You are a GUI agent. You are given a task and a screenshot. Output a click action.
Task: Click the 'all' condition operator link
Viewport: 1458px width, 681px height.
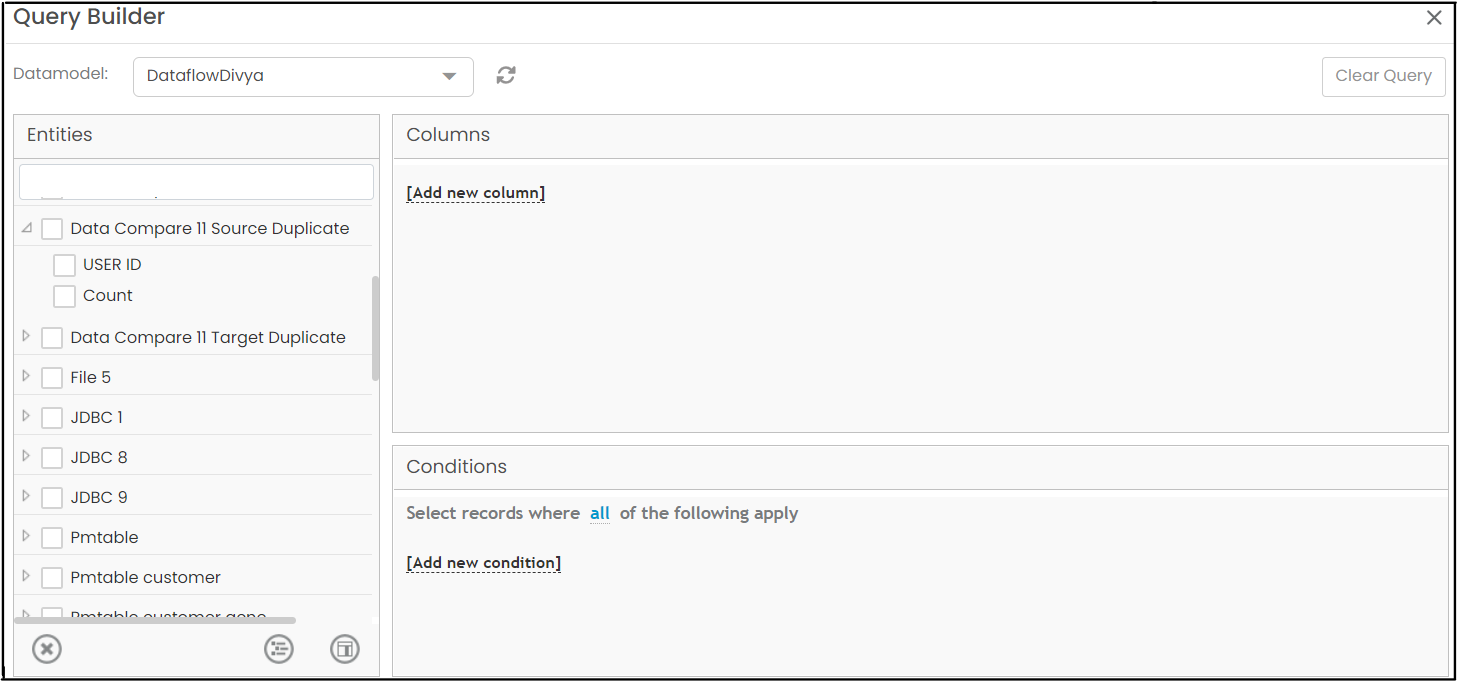600,513
